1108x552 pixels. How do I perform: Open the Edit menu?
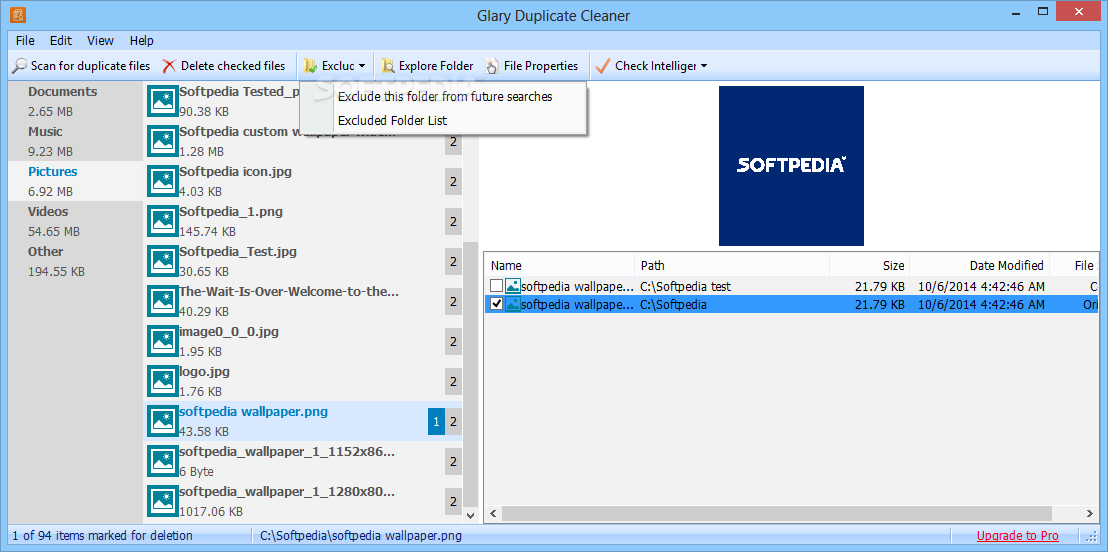[x=61, y=40]
